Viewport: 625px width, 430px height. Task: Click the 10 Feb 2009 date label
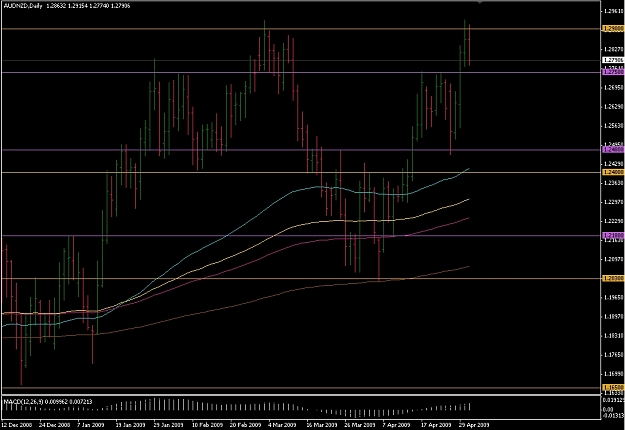coord(207,425)
